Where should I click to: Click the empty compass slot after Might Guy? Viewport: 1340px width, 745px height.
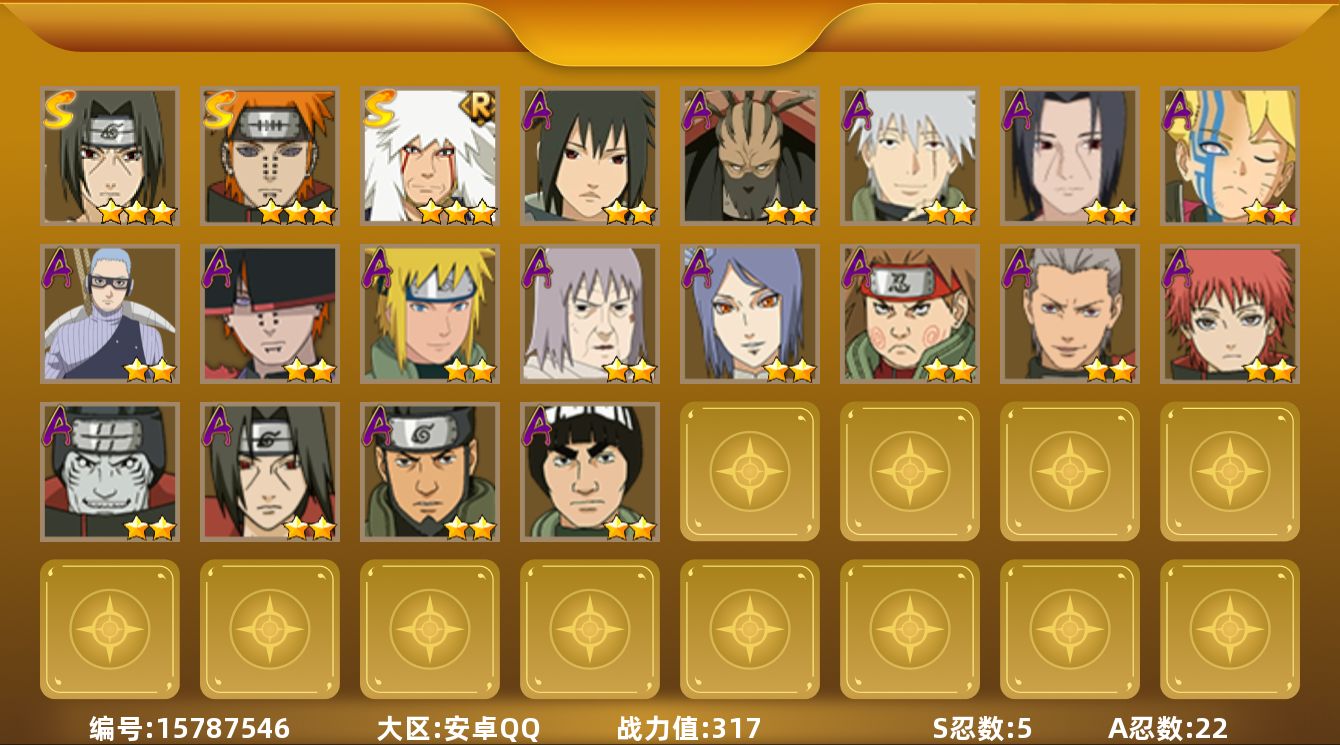750,472
